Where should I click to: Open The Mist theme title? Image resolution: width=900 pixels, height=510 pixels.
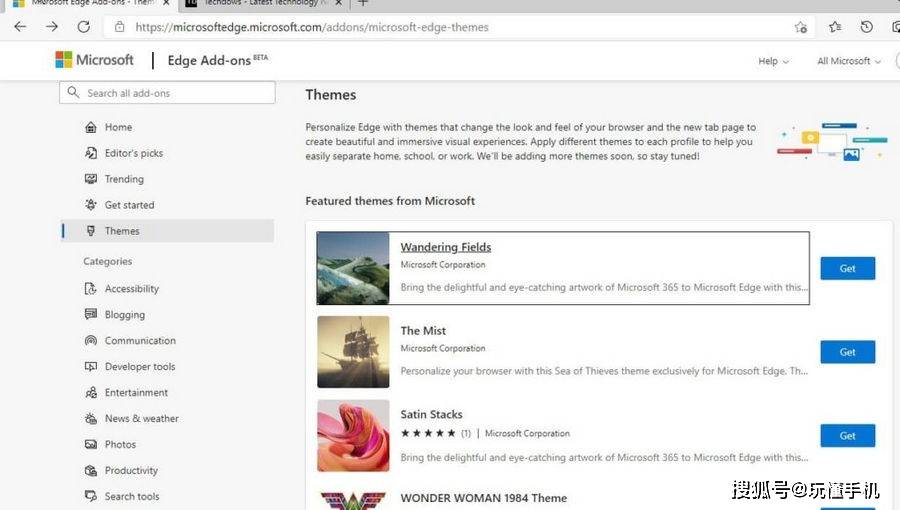(423, 330)
